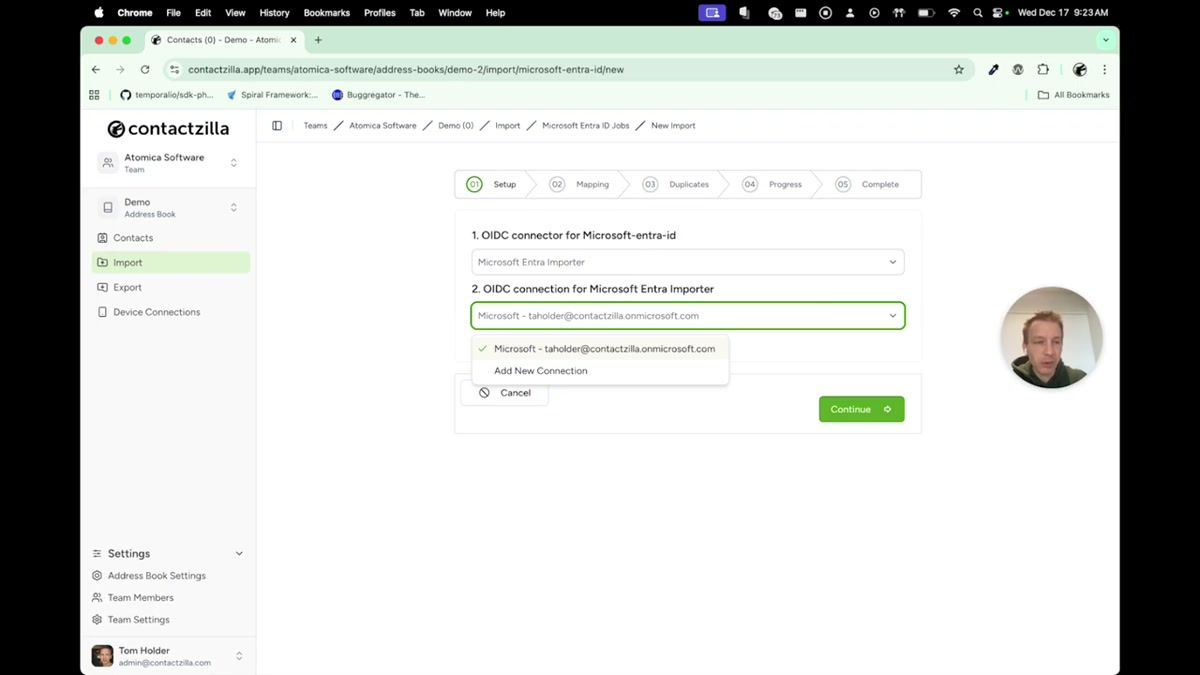Collapse the Settings section in the sidebar
The width and height of the screenshot is (1200, 675).
pyautogui.click(x=238, y=553)
